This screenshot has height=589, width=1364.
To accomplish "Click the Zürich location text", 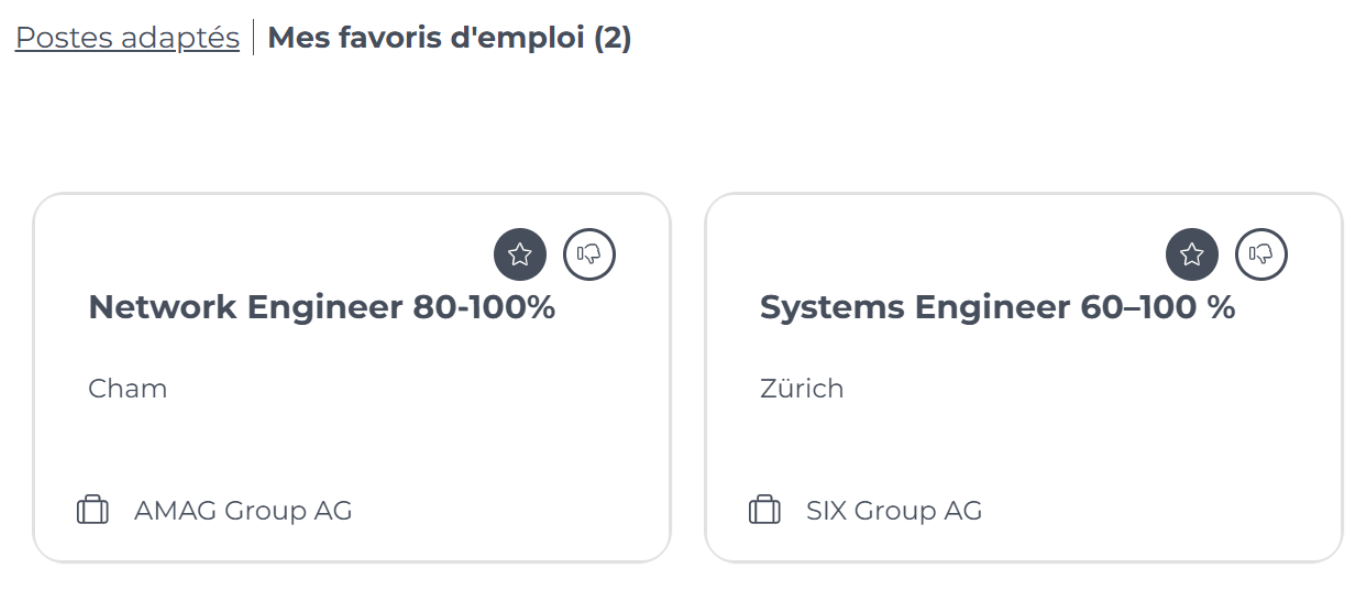I will pyautogui.click(x=801, y=388).
